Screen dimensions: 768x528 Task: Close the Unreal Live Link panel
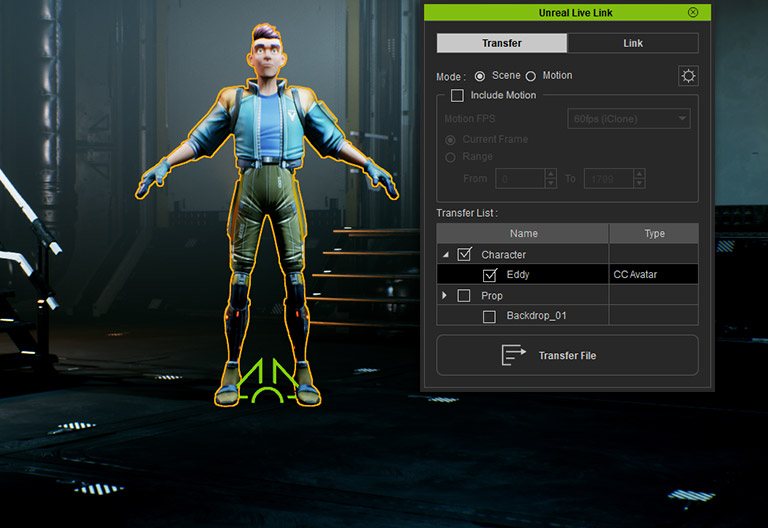(693, 12)
